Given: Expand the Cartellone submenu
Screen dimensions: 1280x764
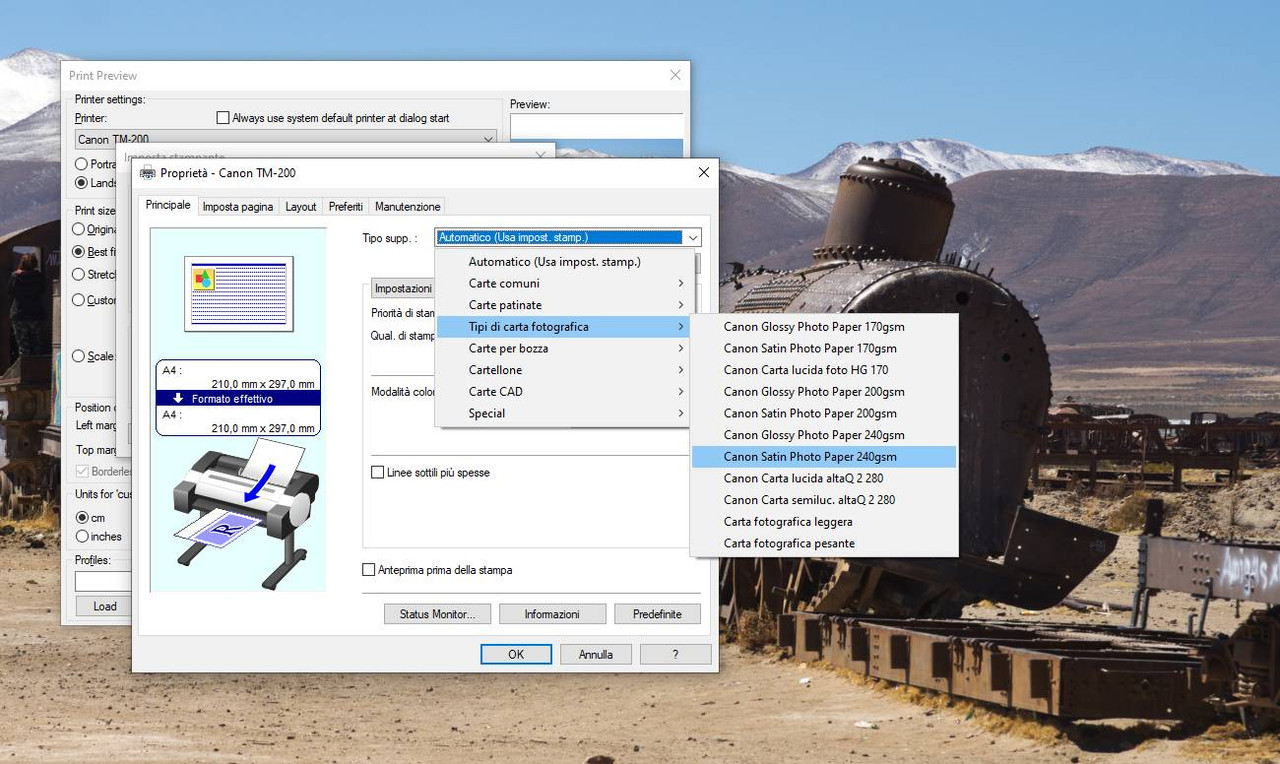Looking at the screenshot, I should (x=566, y=370).
